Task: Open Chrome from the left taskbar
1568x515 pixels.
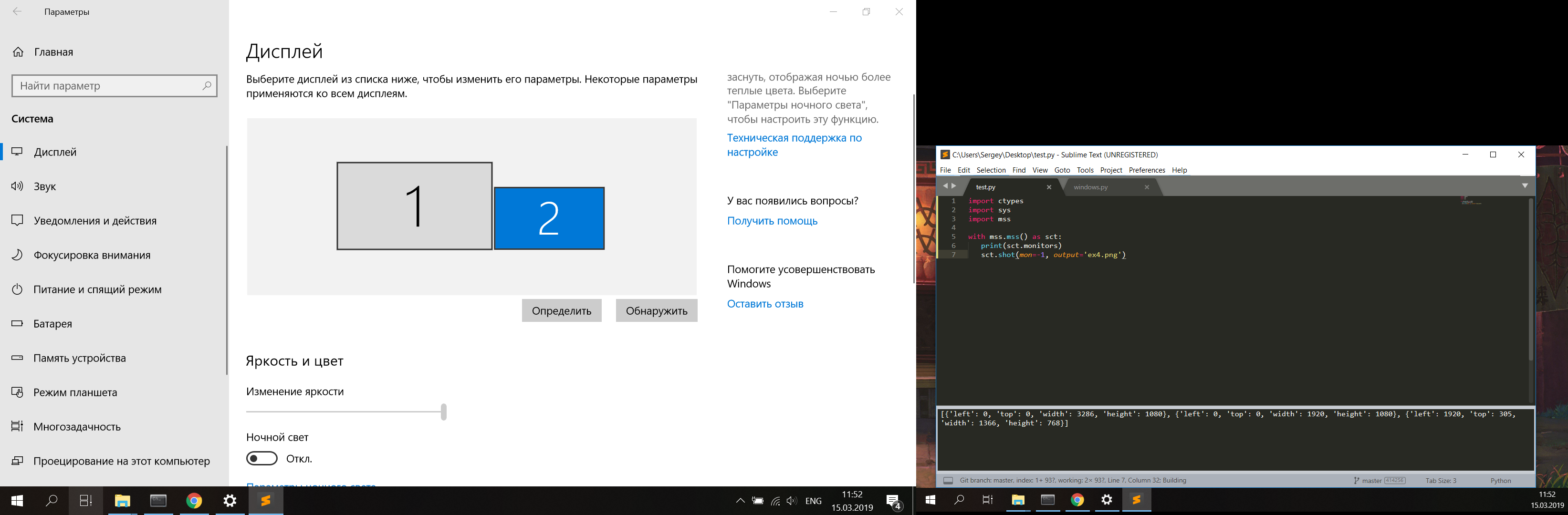Action: (x=194, y=501)
